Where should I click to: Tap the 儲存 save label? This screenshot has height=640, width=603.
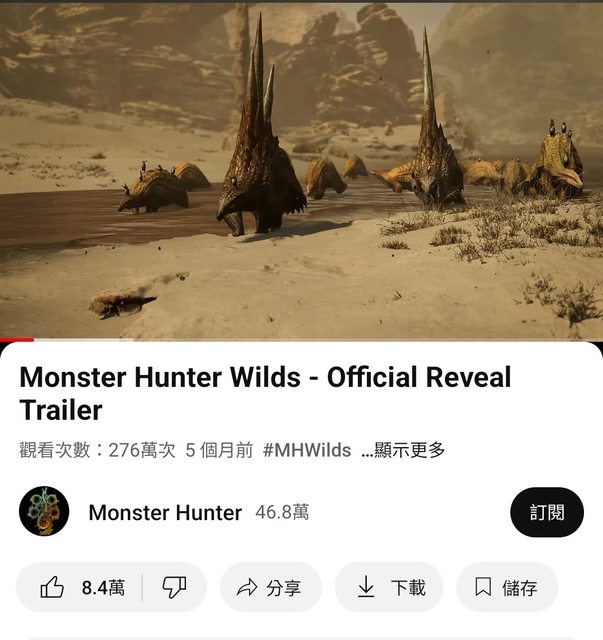(x=519, y=588)
